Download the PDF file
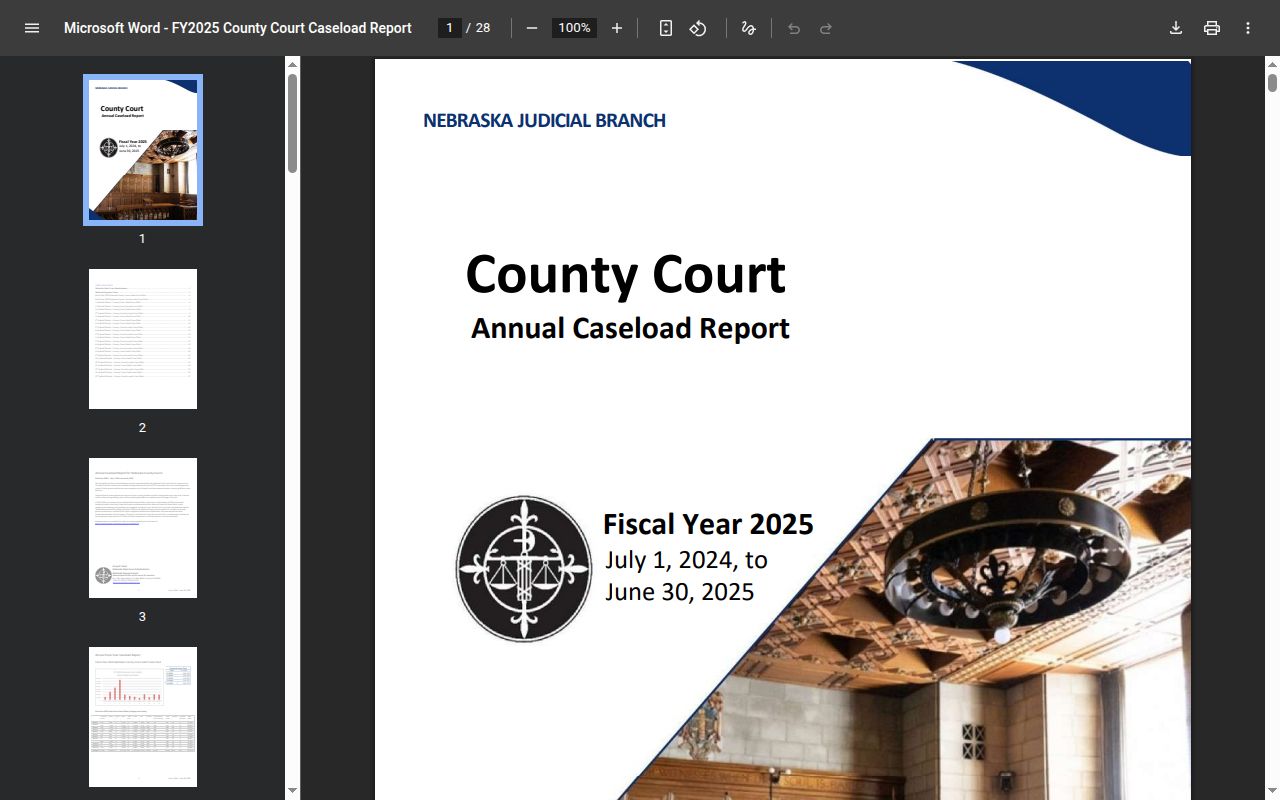The width and height of the screenshot is (1280, 800). tap(1176, 28)
